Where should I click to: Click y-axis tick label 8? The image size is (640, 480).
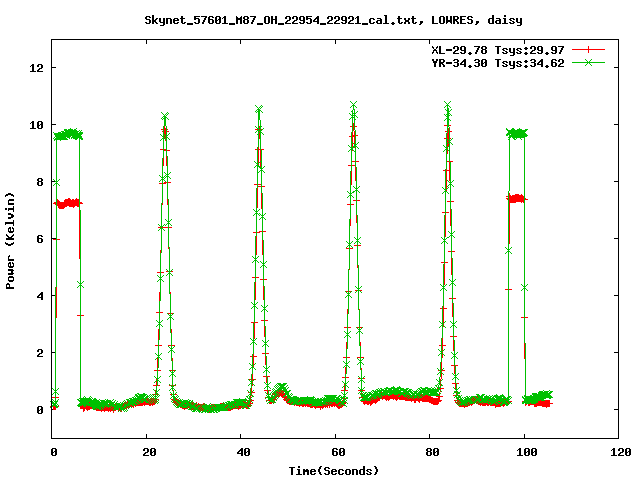[x=40, y=182]
